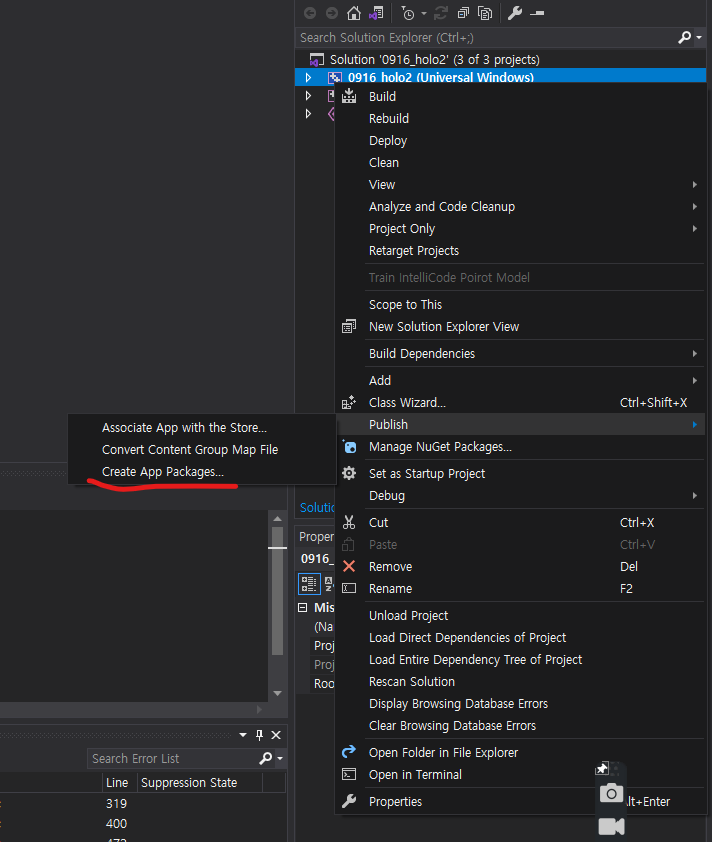Click the gear icon beside Set as Startup Project
This screenshot has width=712, height=842.
349,473
